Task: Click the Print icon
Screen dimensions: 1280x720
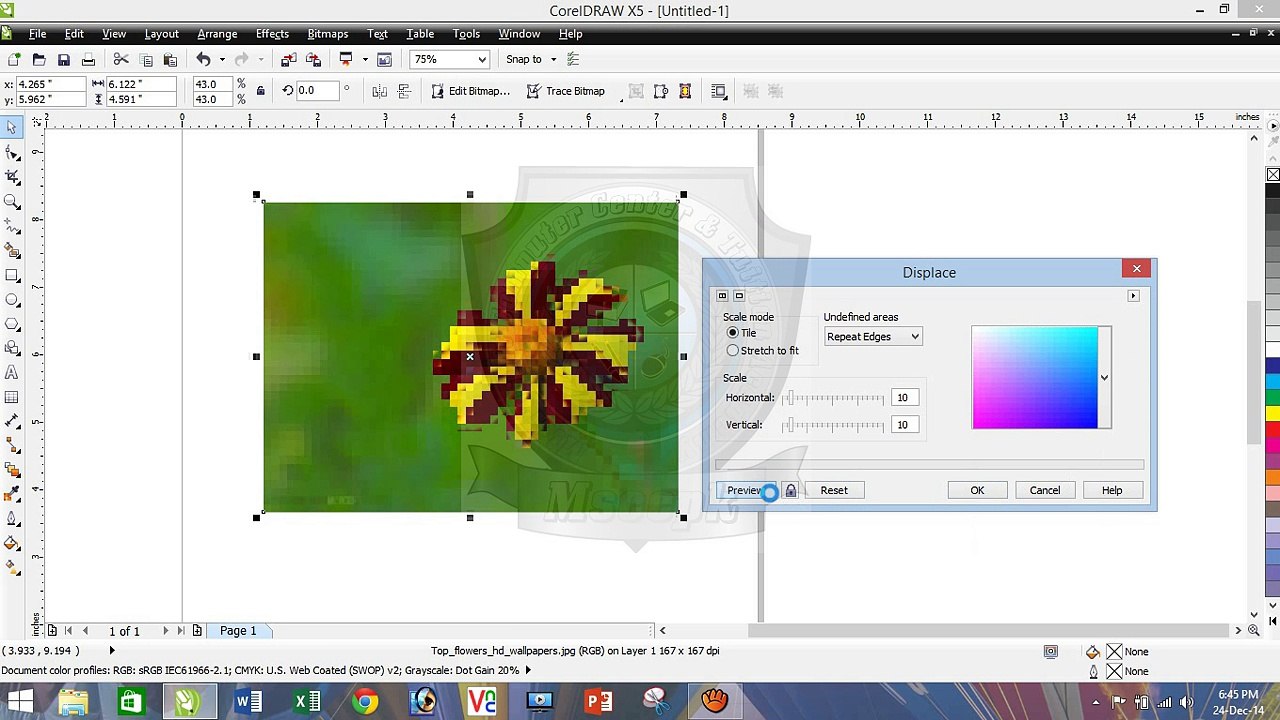Action: click(88, 60)
